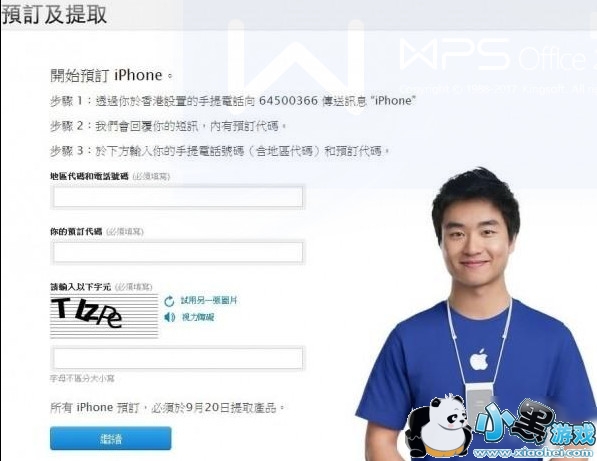
Task: Click the TIzPe captcha image
Action: coord(104,316)
